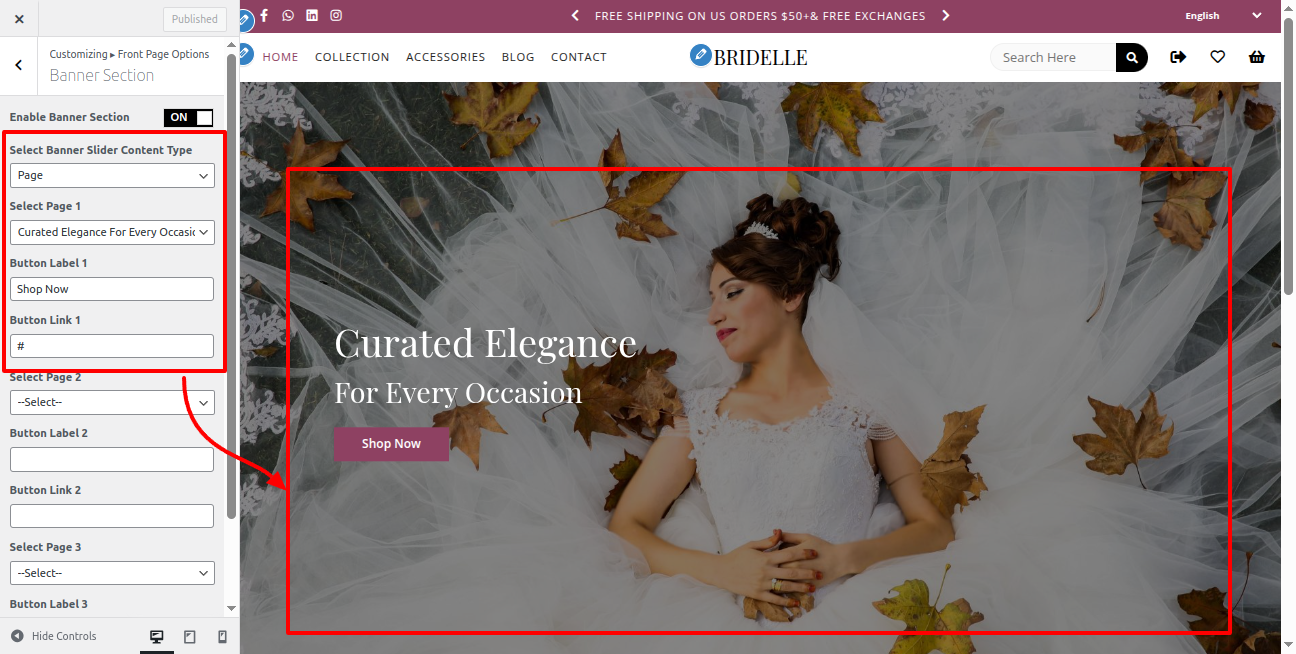Go back using the arrow beside Banner Section
This screenshot has width=1296, height=654.
19,65
